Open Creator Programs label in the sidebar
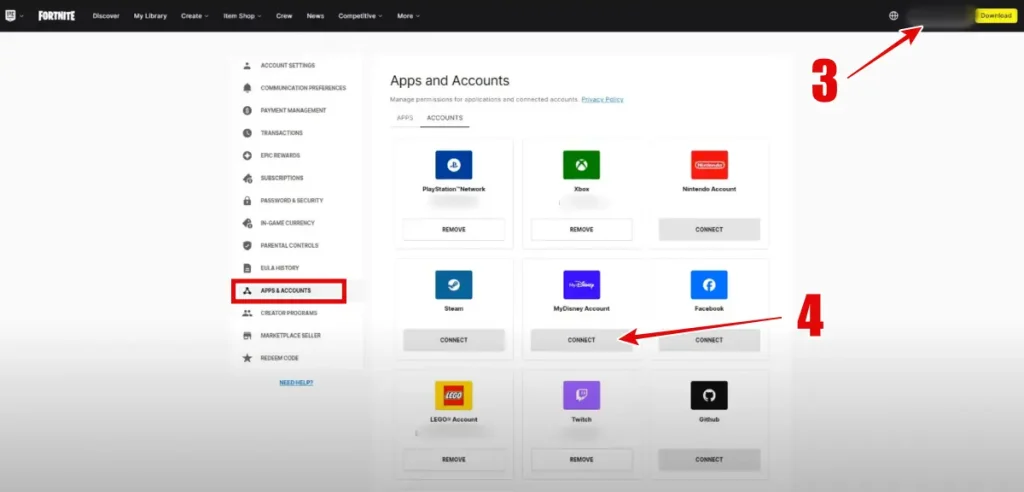This screenshot has height=492, width=1024. pos(288,313)
